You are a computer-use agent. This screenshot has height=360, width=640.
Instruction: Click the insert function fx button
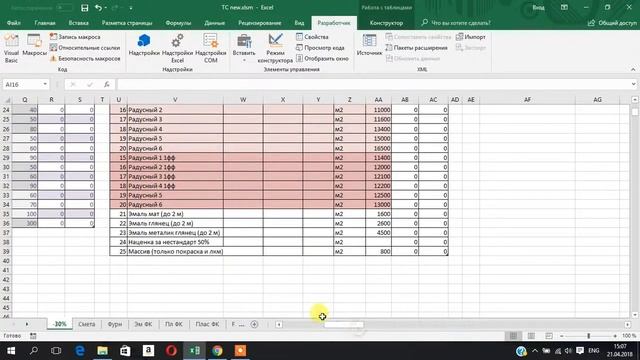click(107, 84)
